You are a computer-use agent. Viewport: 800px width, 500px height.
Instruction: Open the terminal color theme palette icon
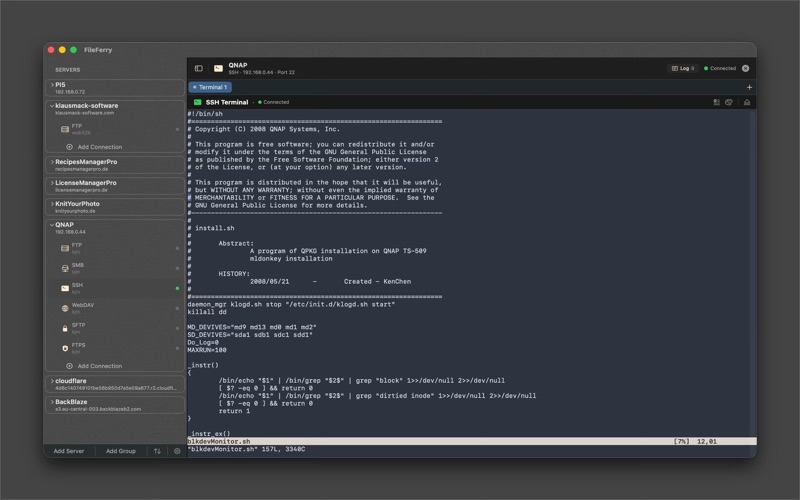point(729,102)
